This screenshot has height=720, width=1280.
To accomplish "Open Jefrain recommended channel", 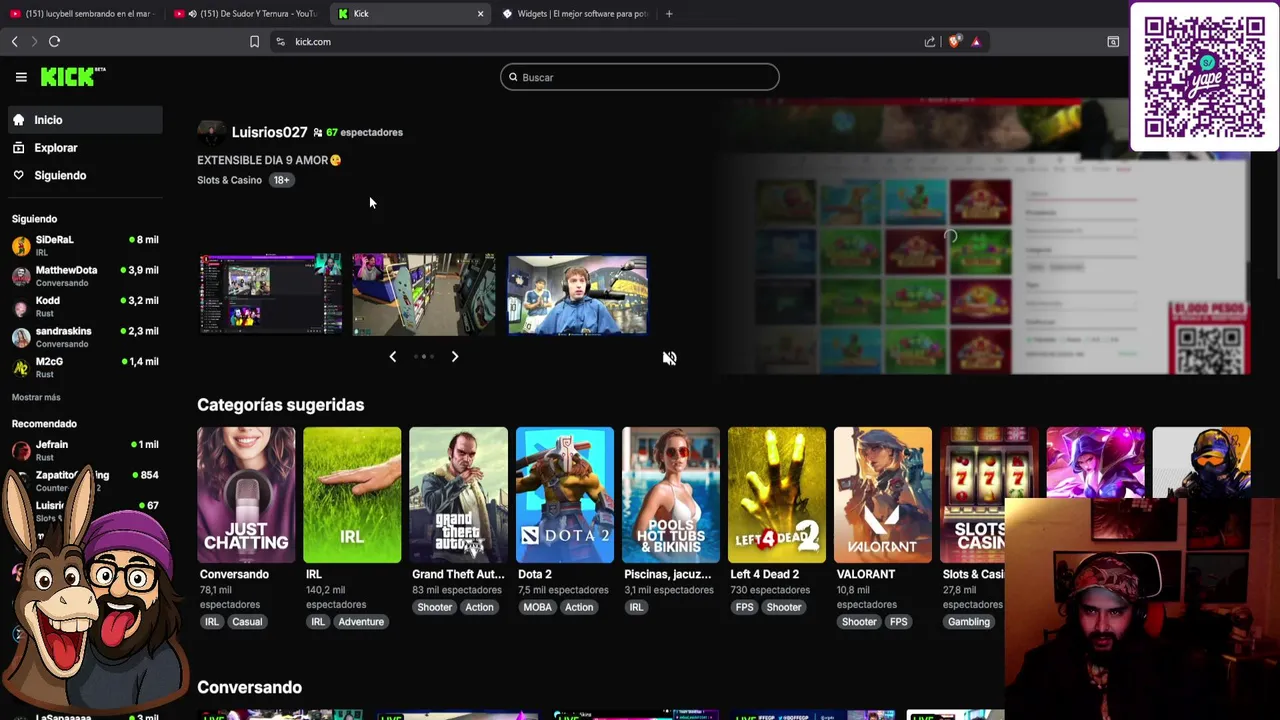I will (84, 450).
